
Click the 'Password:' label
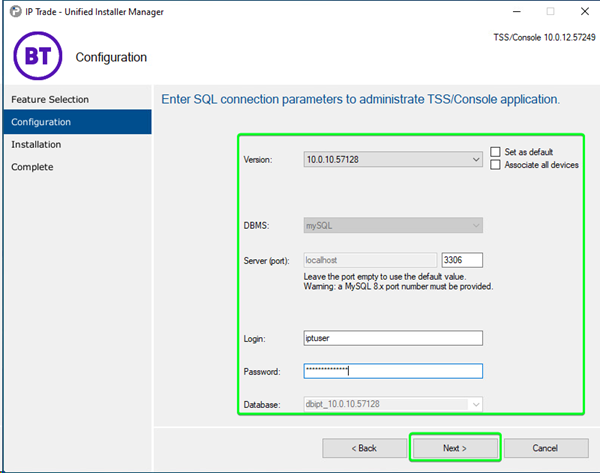262,372
